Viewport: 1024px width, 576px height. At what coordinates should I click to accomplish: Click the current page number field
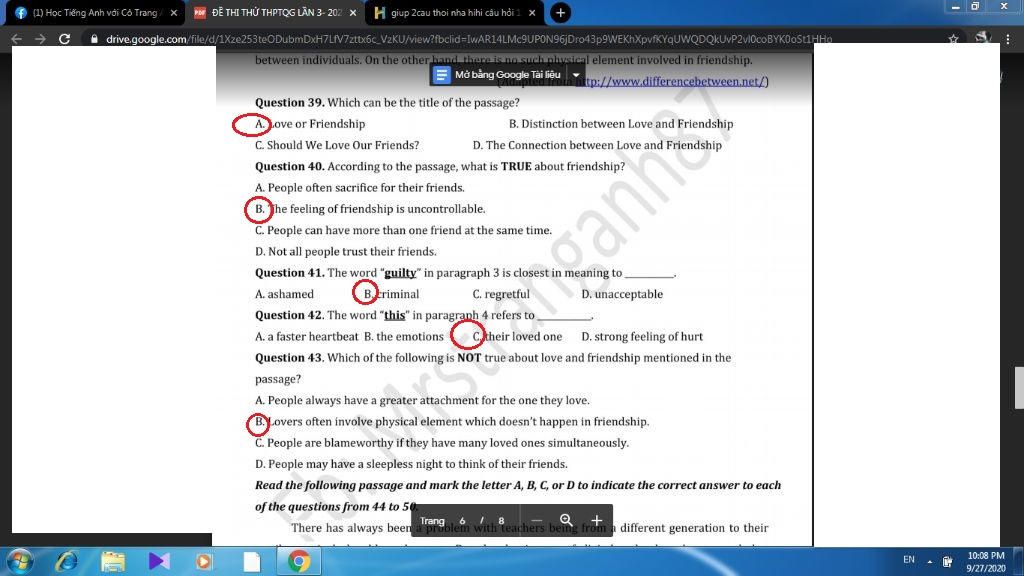click(462, 520)
